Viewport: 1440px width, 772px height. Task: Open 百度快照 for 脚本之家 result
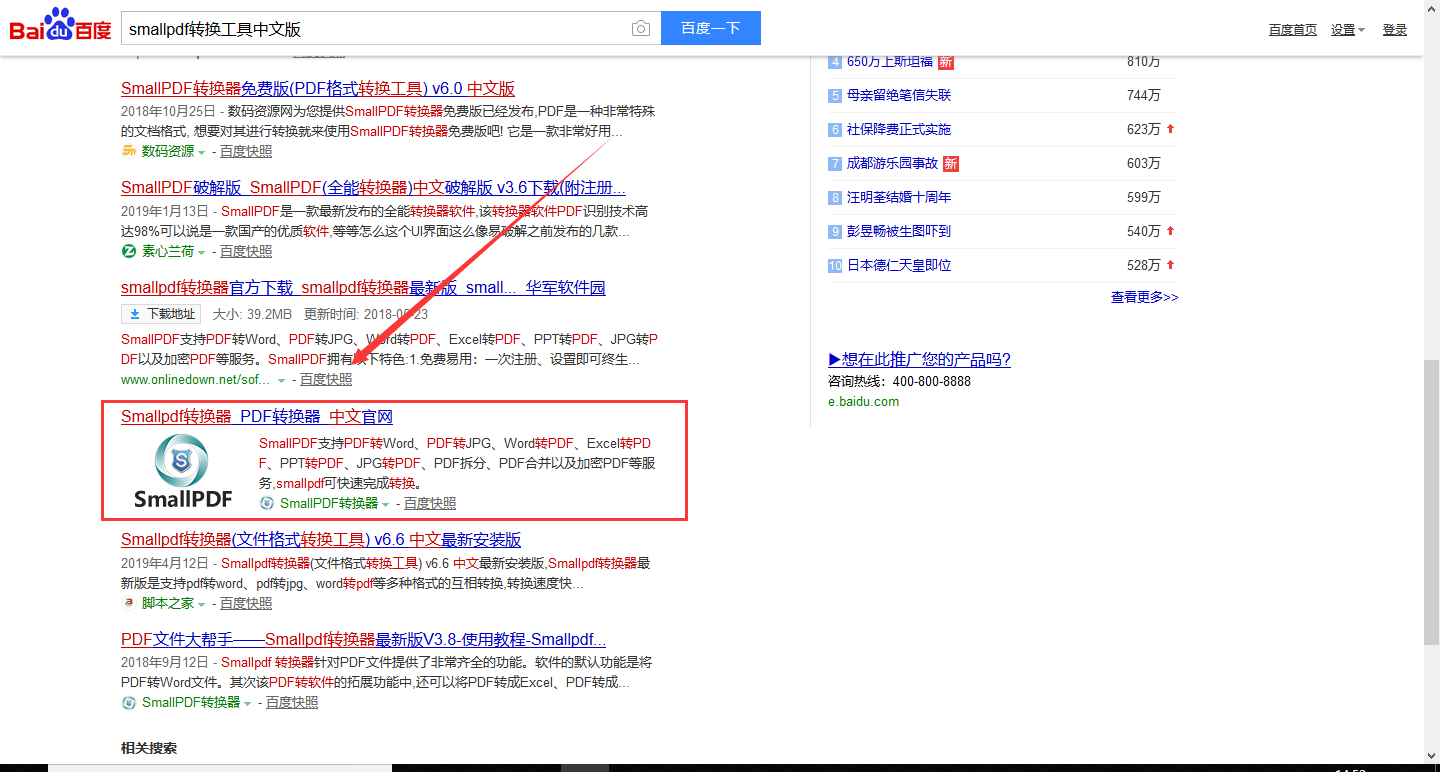coord(246,603)
